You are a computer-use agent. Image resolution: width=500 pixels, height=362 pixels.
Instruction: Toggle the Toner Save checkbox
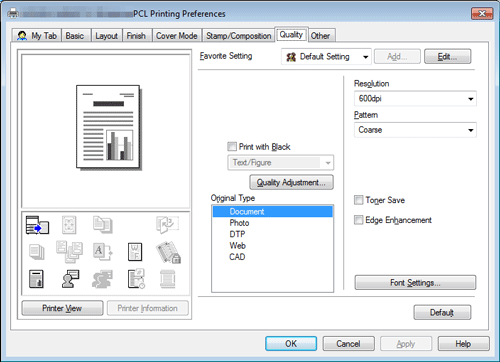point(358,200)
